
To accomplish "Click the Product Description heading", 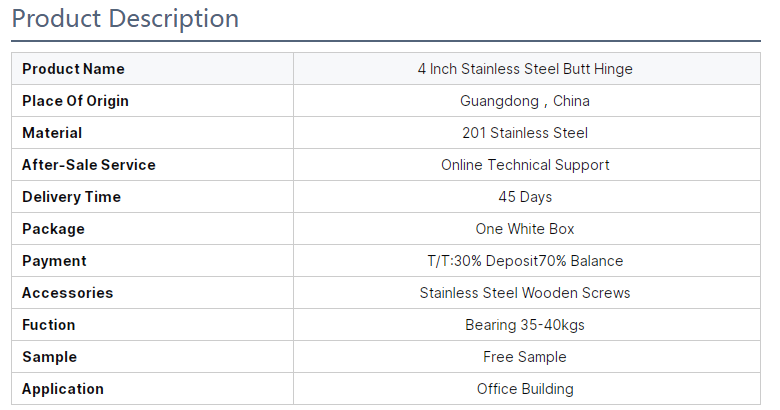I will [x=125, y=19].
